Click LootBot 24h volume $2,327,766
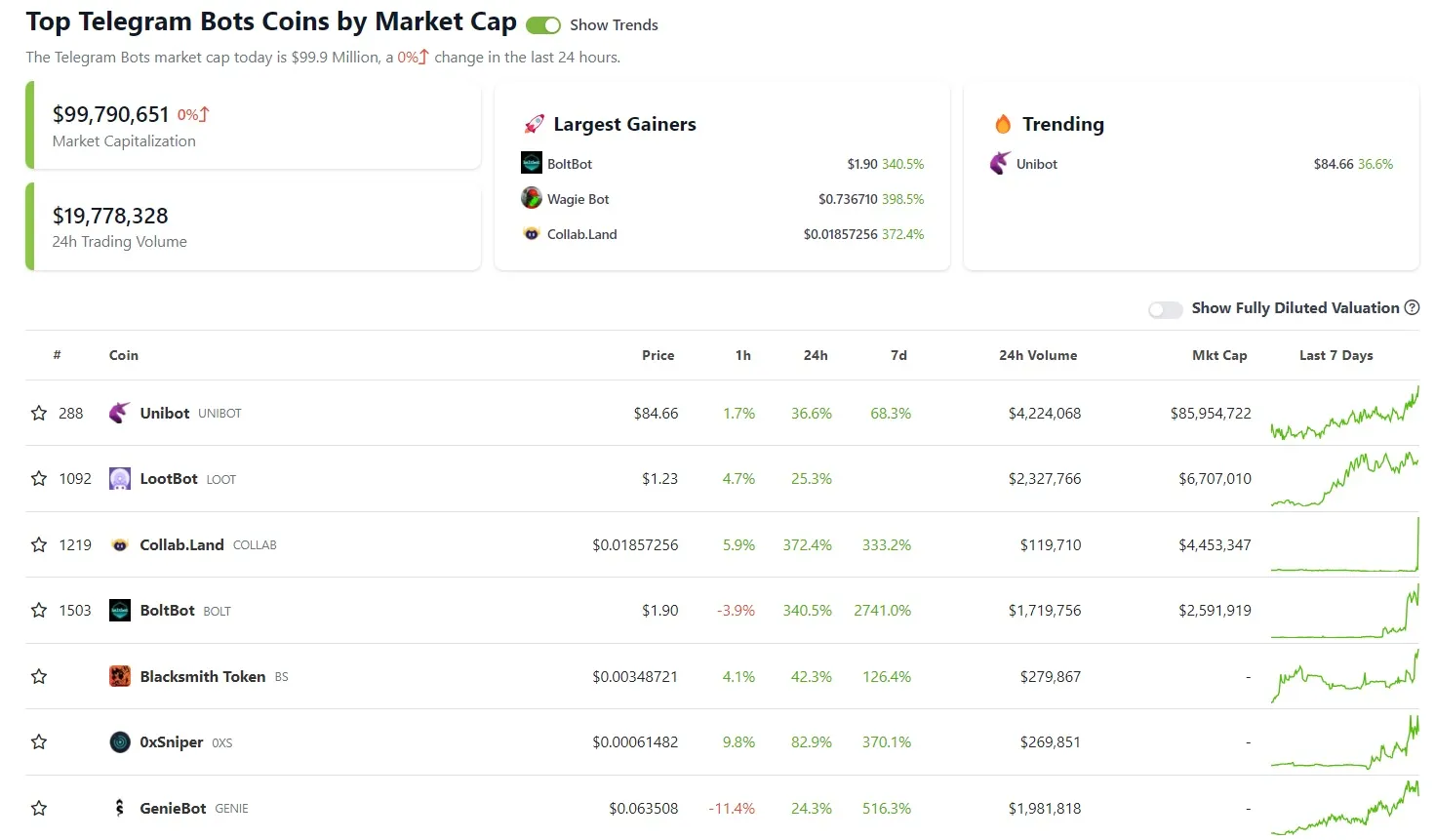 (1045, 479)
